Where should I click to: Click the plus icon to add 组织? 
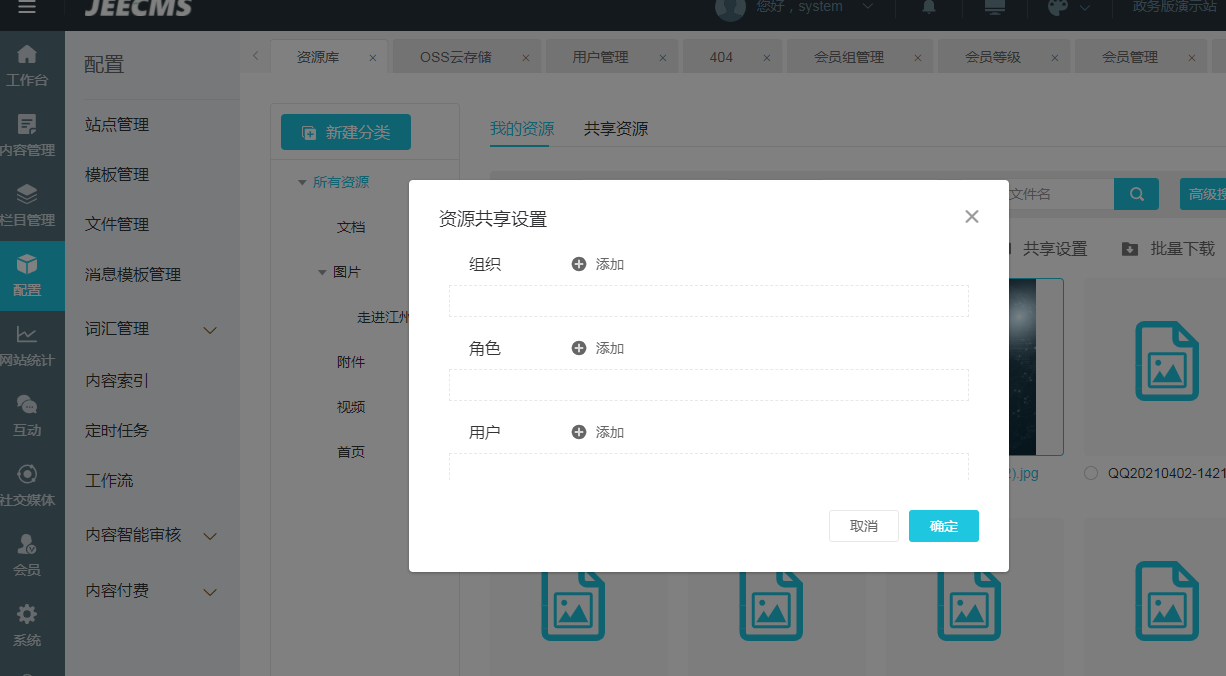(x=579, y=264)
